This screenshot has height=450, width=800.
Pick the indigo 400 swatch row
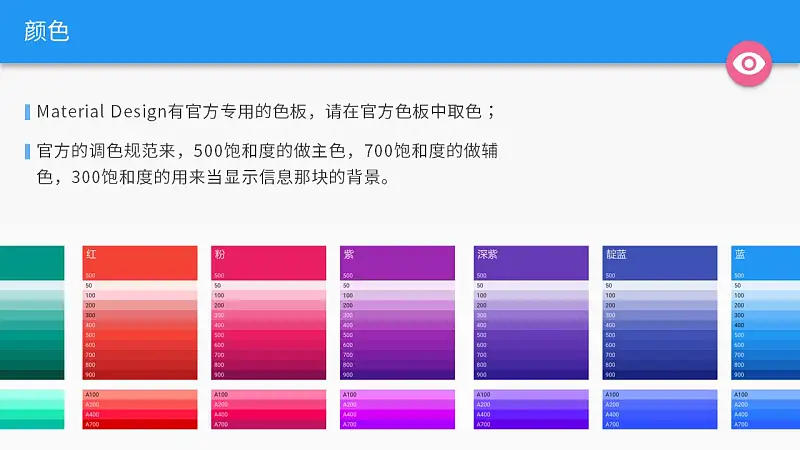tap(660, 325)
